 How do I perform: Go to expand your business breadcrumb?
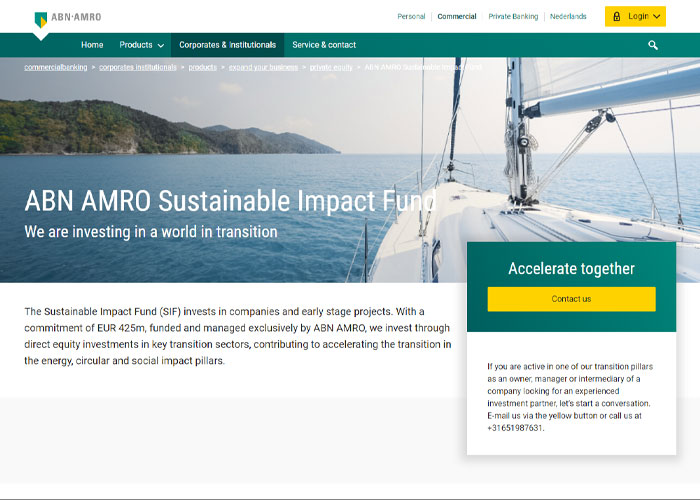pyautogui.click(x=263, y=67)
